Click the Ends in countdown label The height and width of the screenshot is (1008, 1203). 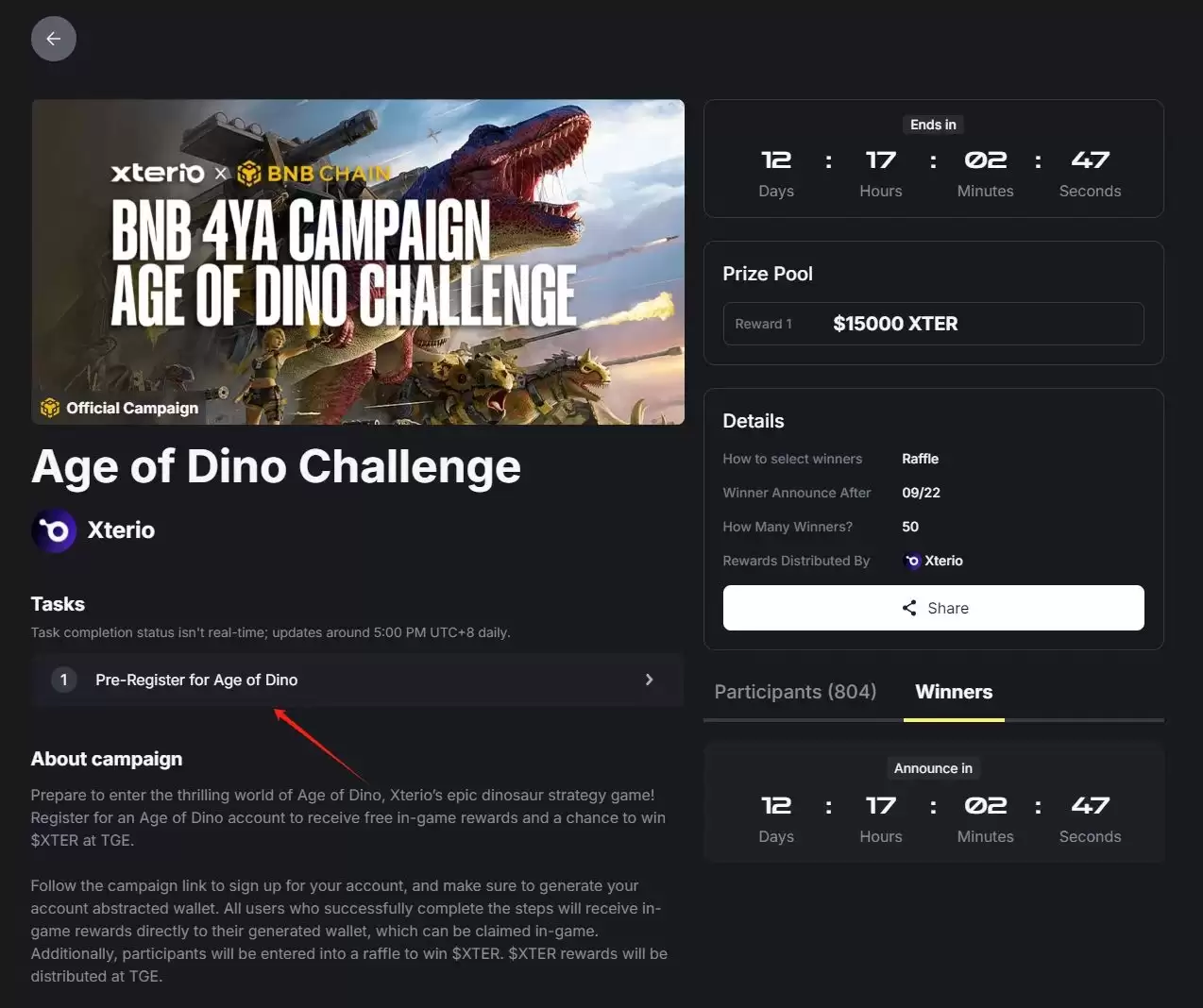933,124
